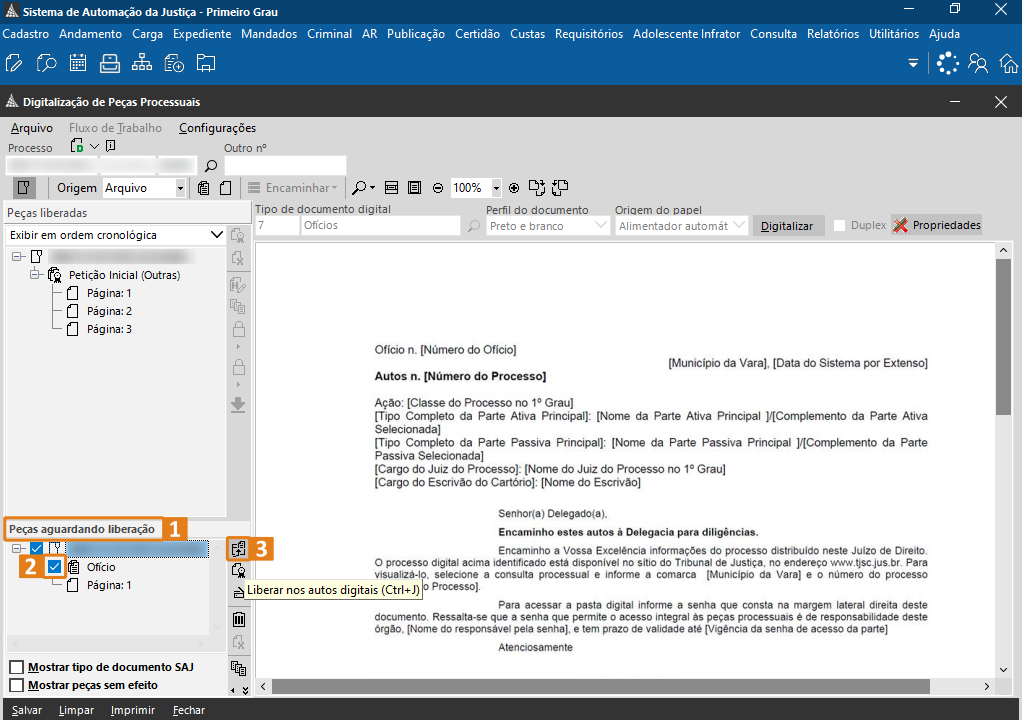Image resolution: width=1022 pixels, height=720 pixels.
Task: Click the tipo de documento lookup magnifier
Action: click(x=474, y=226)
